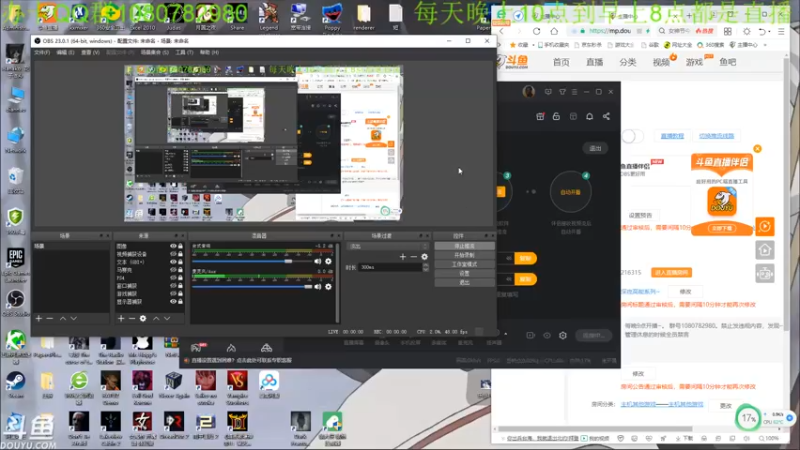Remove the selected scene in OBS
Image resolution: width=800 pixels, height=450 pixels.
pos(49,318)
